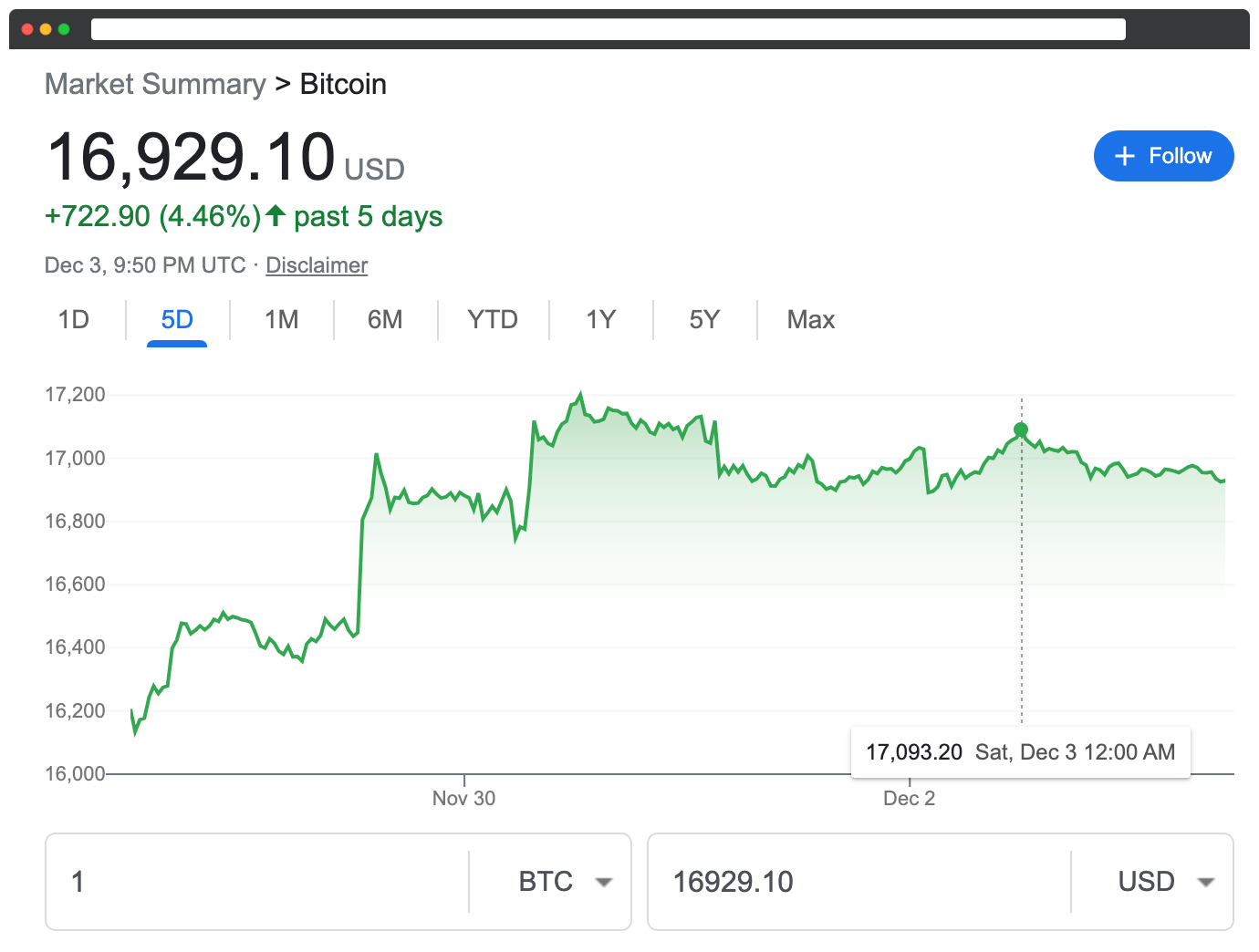The width and height of the screenshot is (1259, 952).
Task: Open the Disclaimer link
Action: pos(317,265)
